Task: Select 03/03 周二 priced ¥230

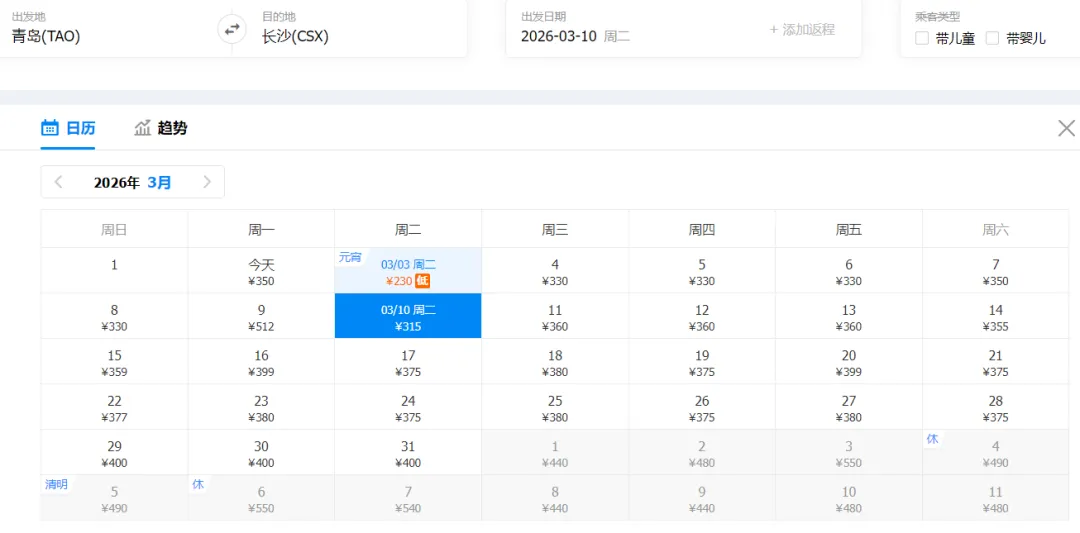Action: click(408, 271)
